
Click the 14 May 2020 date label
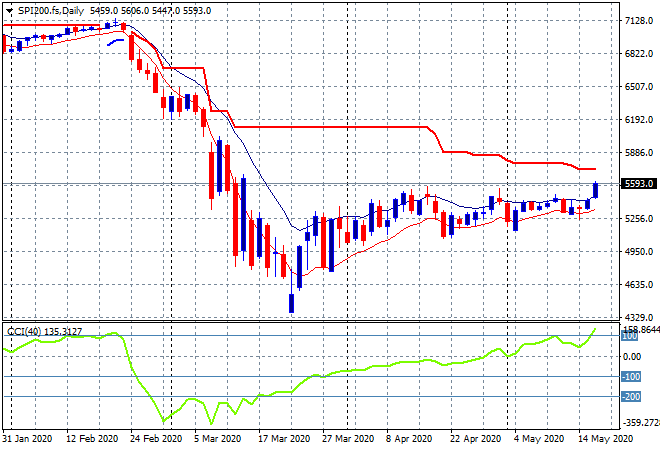pyautogui.click(x=605, y=439)
